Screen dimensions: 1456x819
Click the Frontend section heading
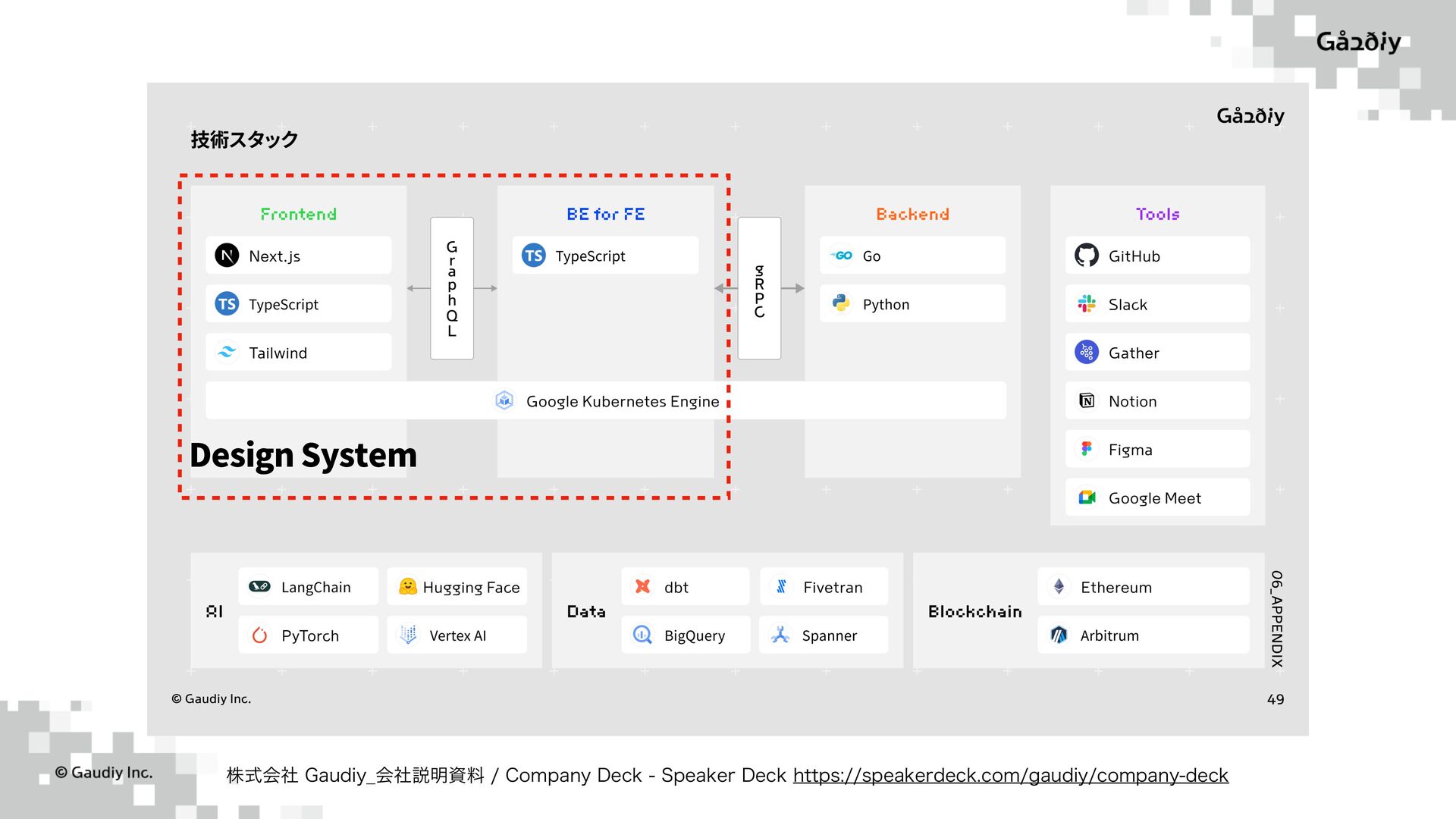[298, 214]
